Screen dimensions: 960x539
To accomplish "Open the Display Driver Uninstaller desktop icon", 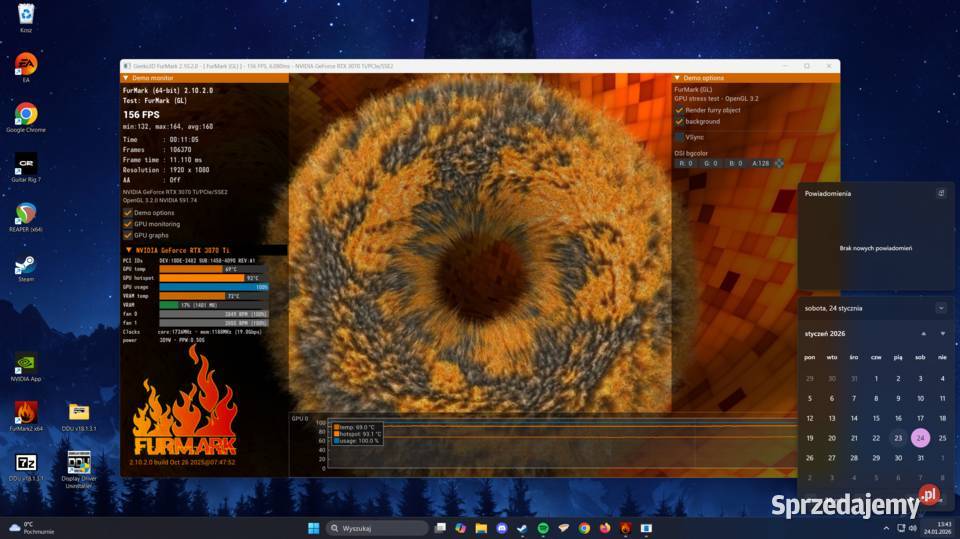I will click(x=79, y=463).
